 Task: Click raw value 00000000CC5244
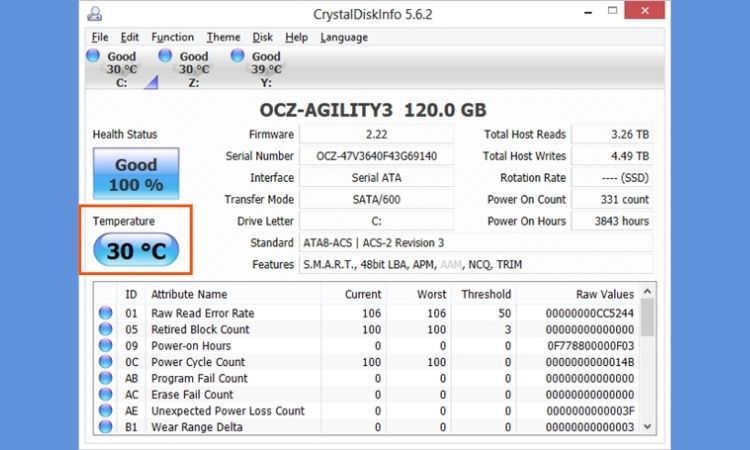point(590,313)
